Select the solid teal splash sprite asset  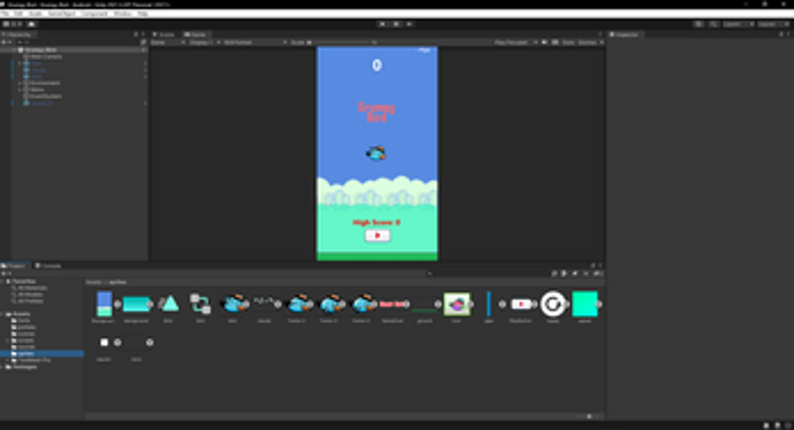pyautogui.click(x=585, y=304)
